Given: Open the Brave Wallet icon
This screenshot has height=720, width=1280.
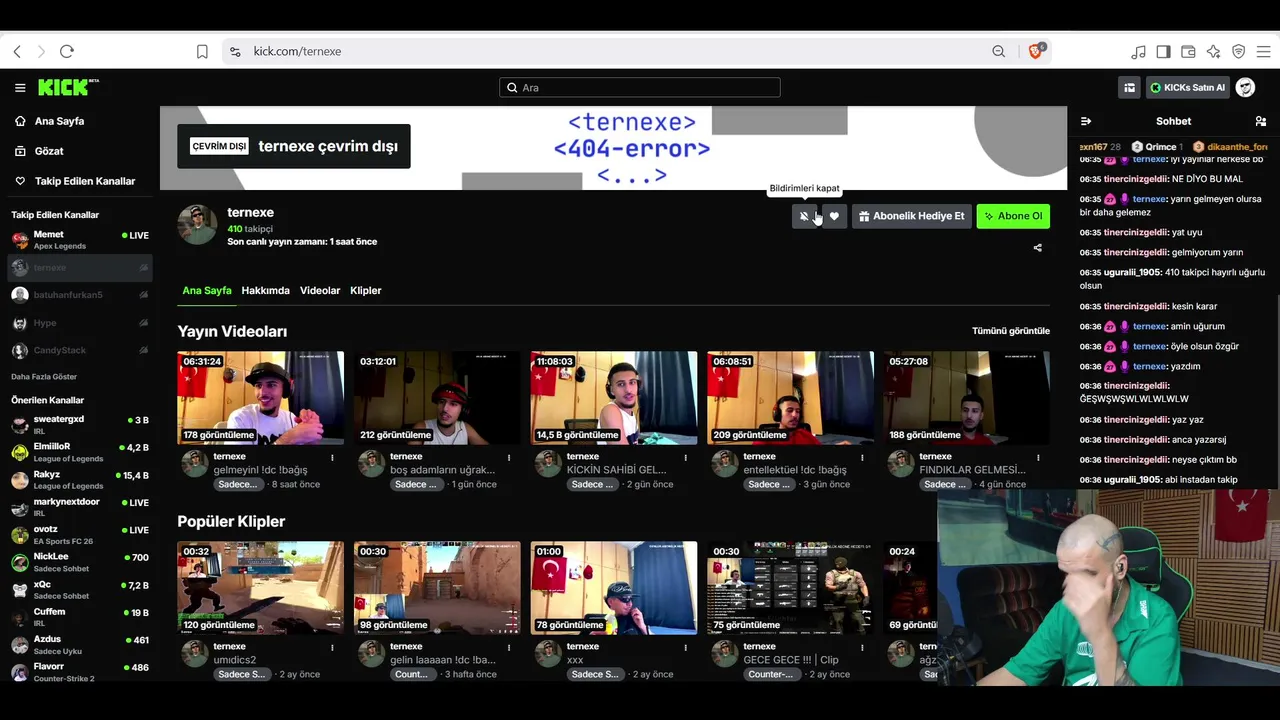Looking at the screenshot, I should (1188, 51).
